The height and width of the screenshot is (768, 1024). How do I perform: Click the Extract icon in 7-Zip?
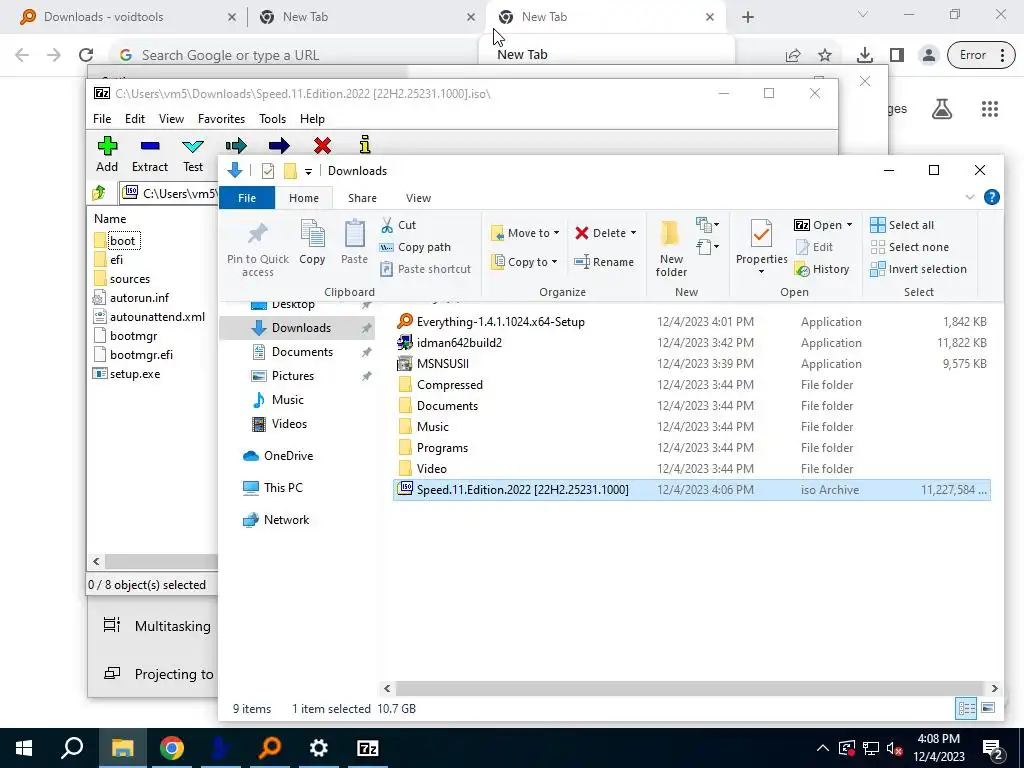pyautogui.click(x=150, y=146)
